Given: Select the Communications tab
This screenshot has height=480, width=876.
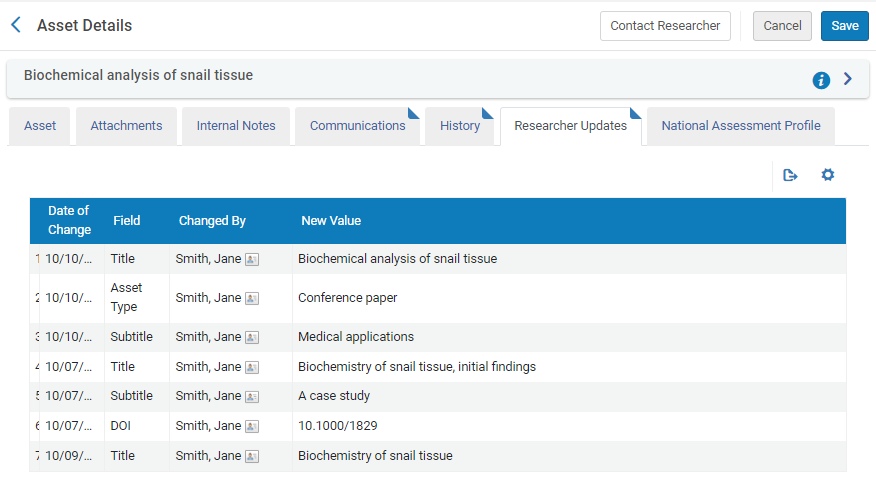Looking at the screenshot, I should point(357,126).
